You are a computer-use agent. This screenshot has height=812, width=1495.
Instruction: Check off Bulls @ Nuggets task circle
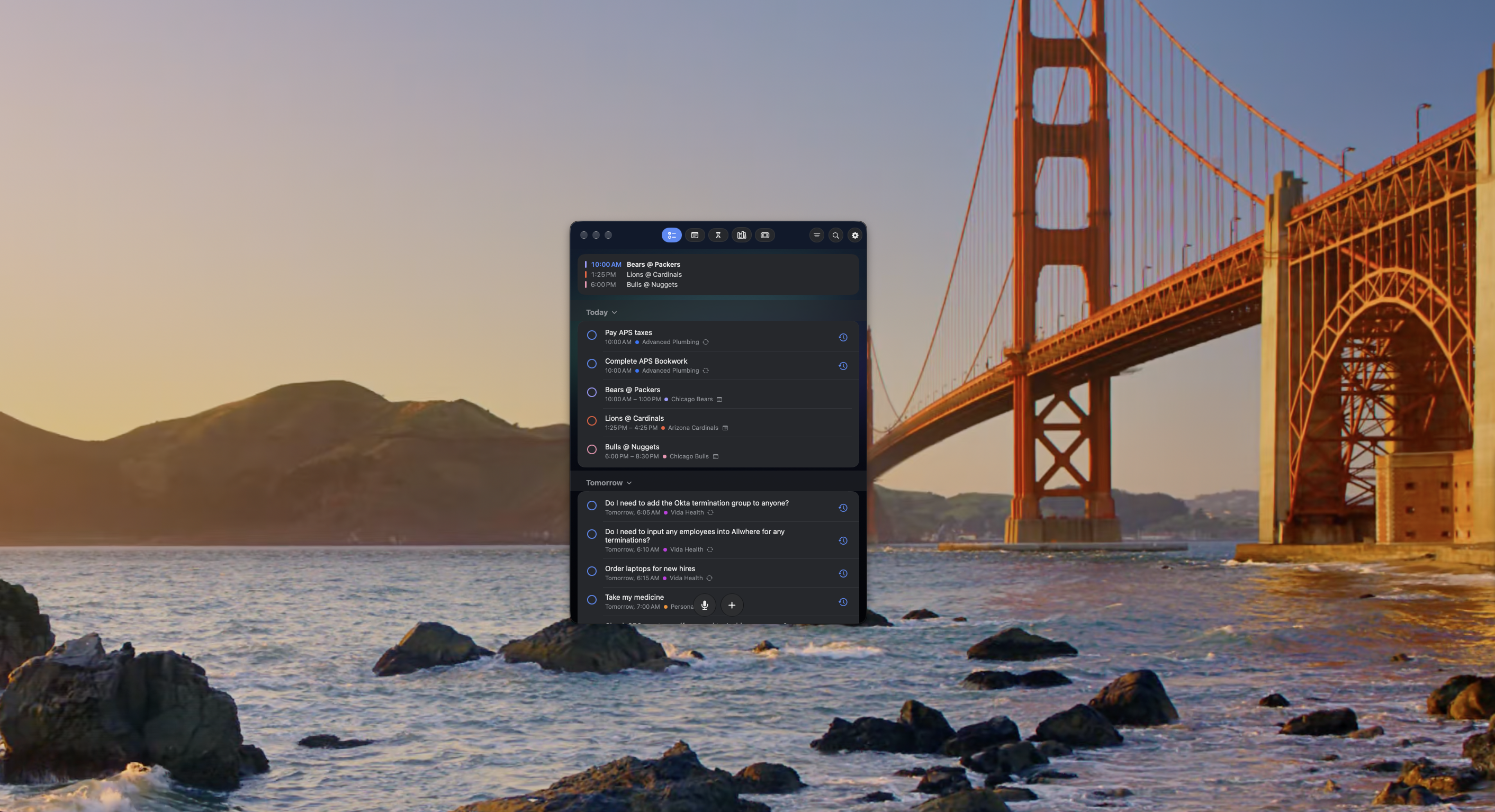click(x=591, y=449)
